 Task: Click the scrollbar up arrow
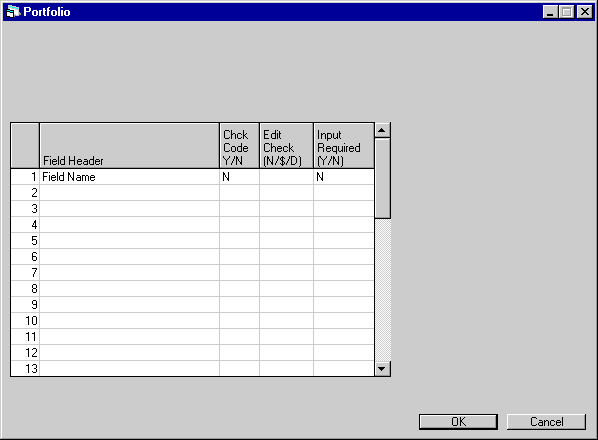(x=382, y=130)
